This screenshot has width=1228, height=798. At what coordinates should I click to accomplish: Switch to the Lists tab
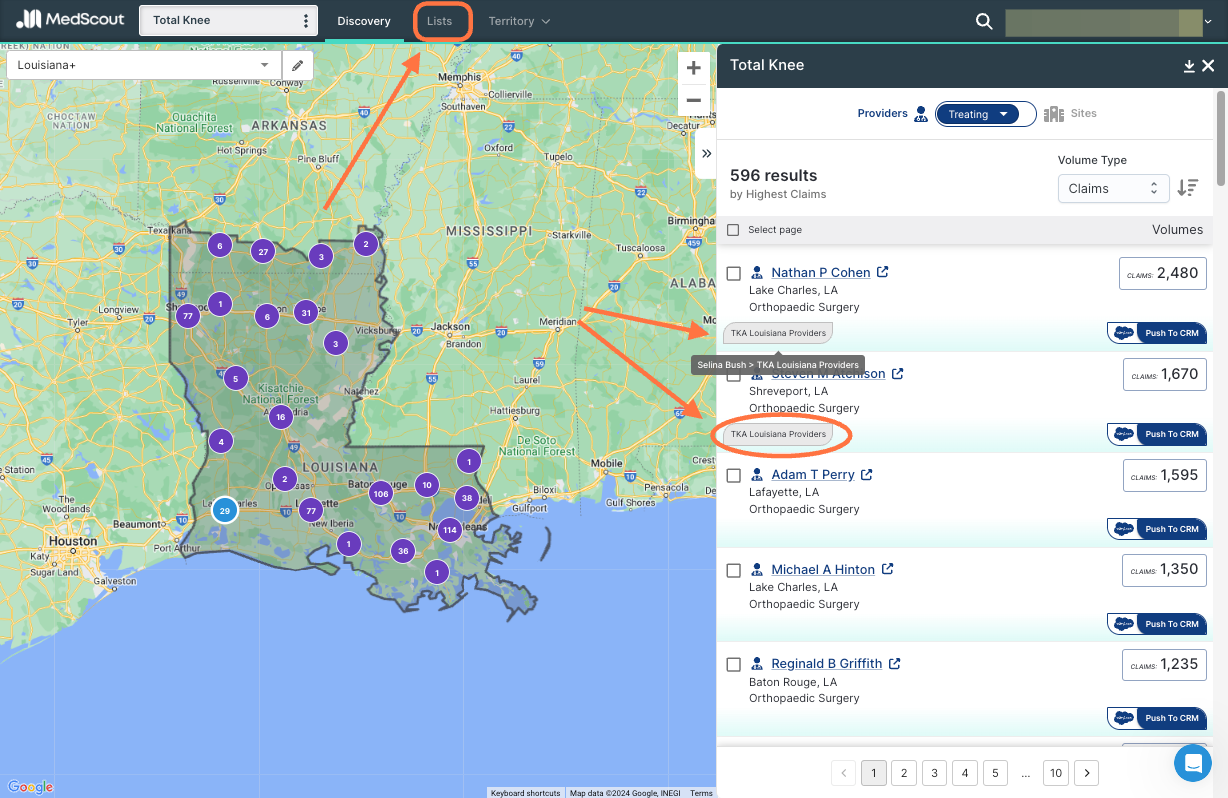(440, 21)
